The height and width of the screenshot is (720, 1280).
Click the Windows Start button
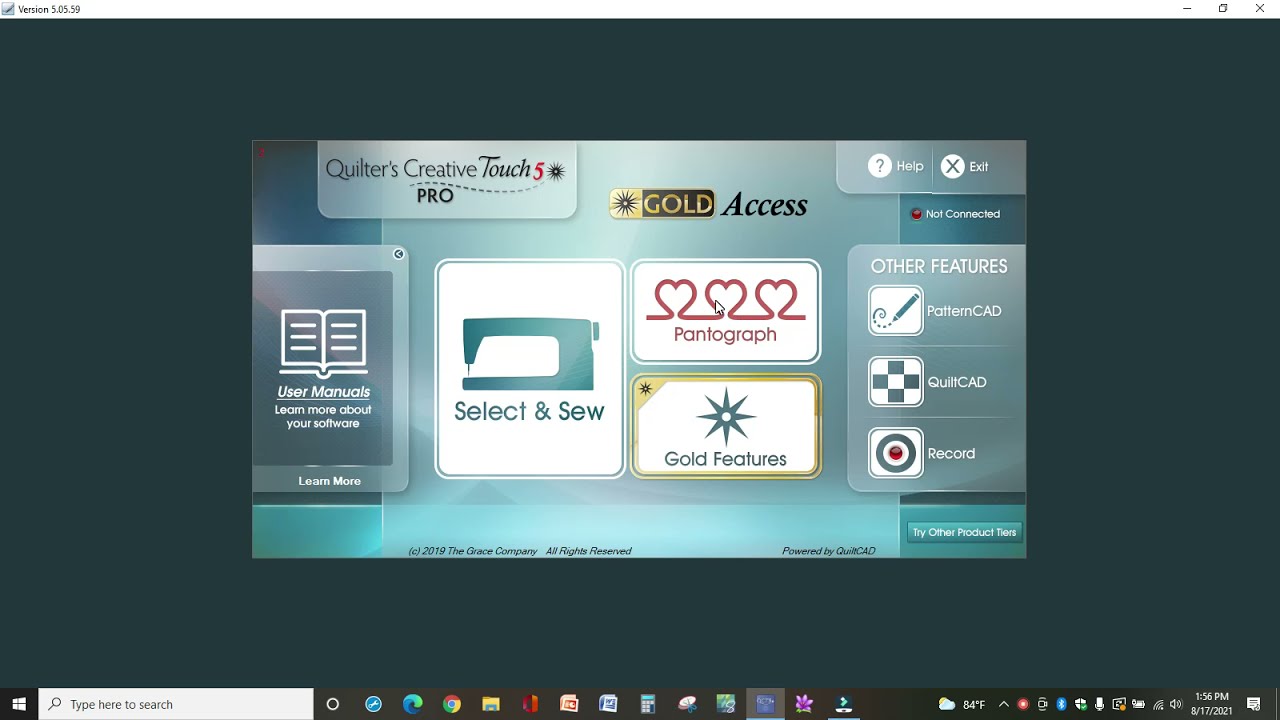[19, 704]
